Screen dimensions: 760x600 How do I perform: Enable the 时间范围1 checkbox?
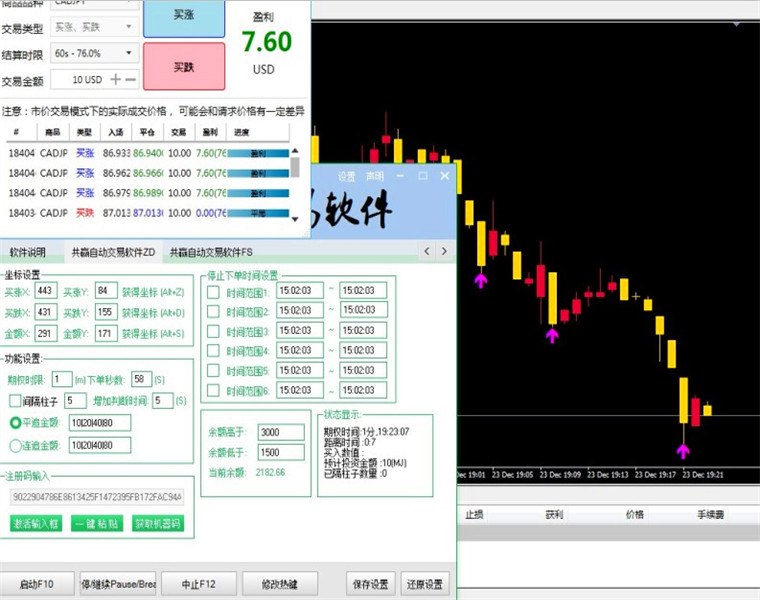(x=213, y=292)
